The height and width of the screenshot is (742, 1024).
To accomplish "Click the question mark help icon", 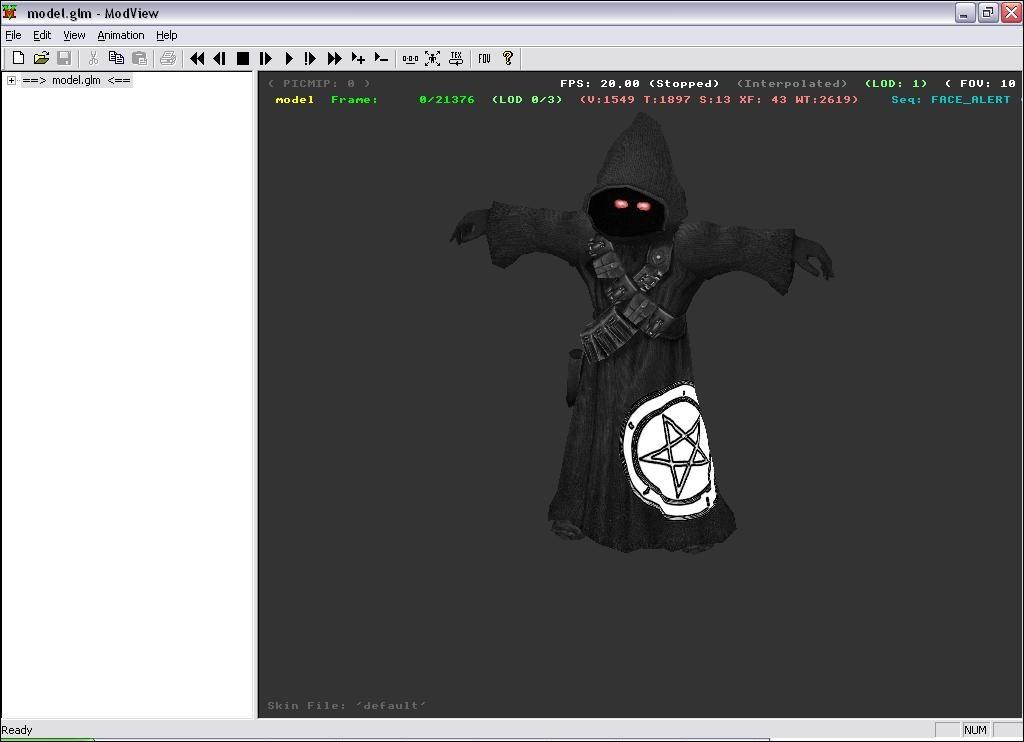I will click(508, 59).
